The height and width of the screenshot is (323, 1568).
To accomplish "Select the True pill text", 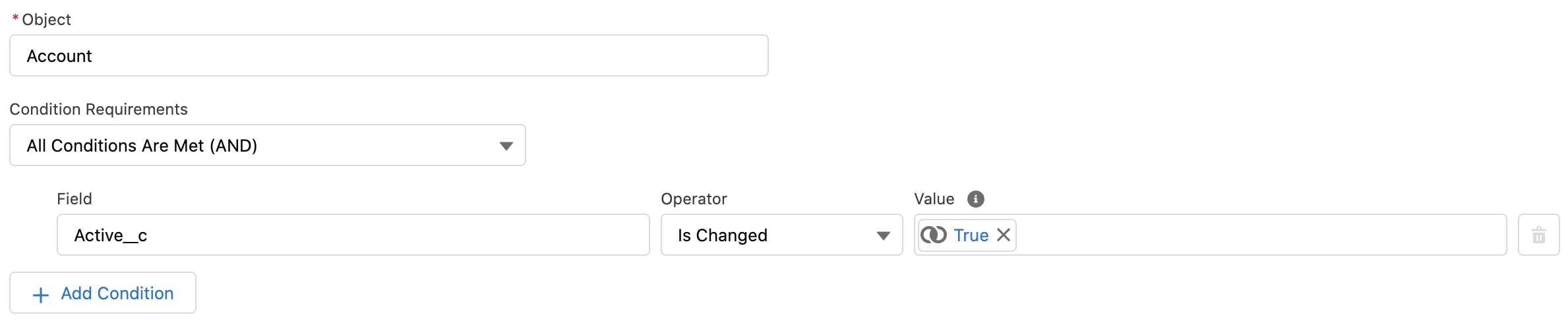I will [x=971, y=235].
